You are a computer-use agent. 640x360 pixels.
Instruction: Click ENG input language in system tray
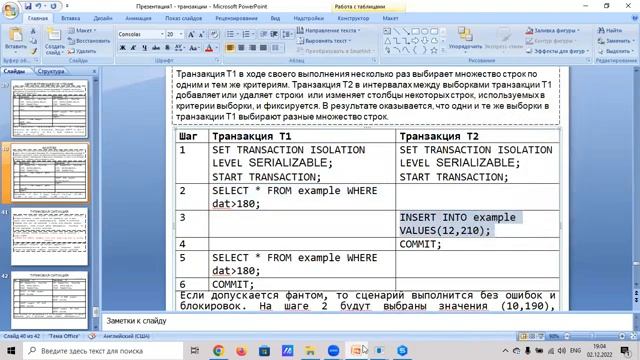tap(575, 351)
